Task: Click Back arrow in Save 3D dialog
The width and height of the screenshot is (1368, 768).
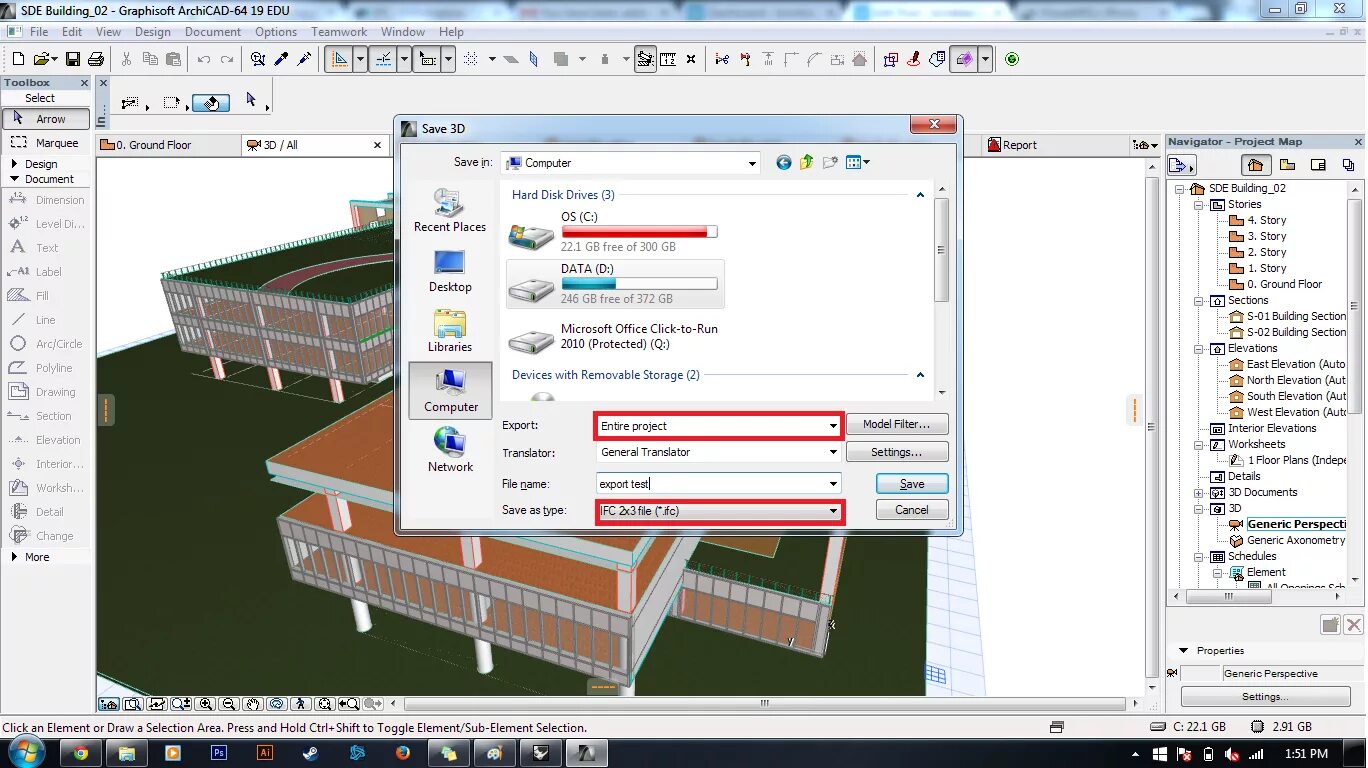Action: pyautogui.click(x=783, y=162)
